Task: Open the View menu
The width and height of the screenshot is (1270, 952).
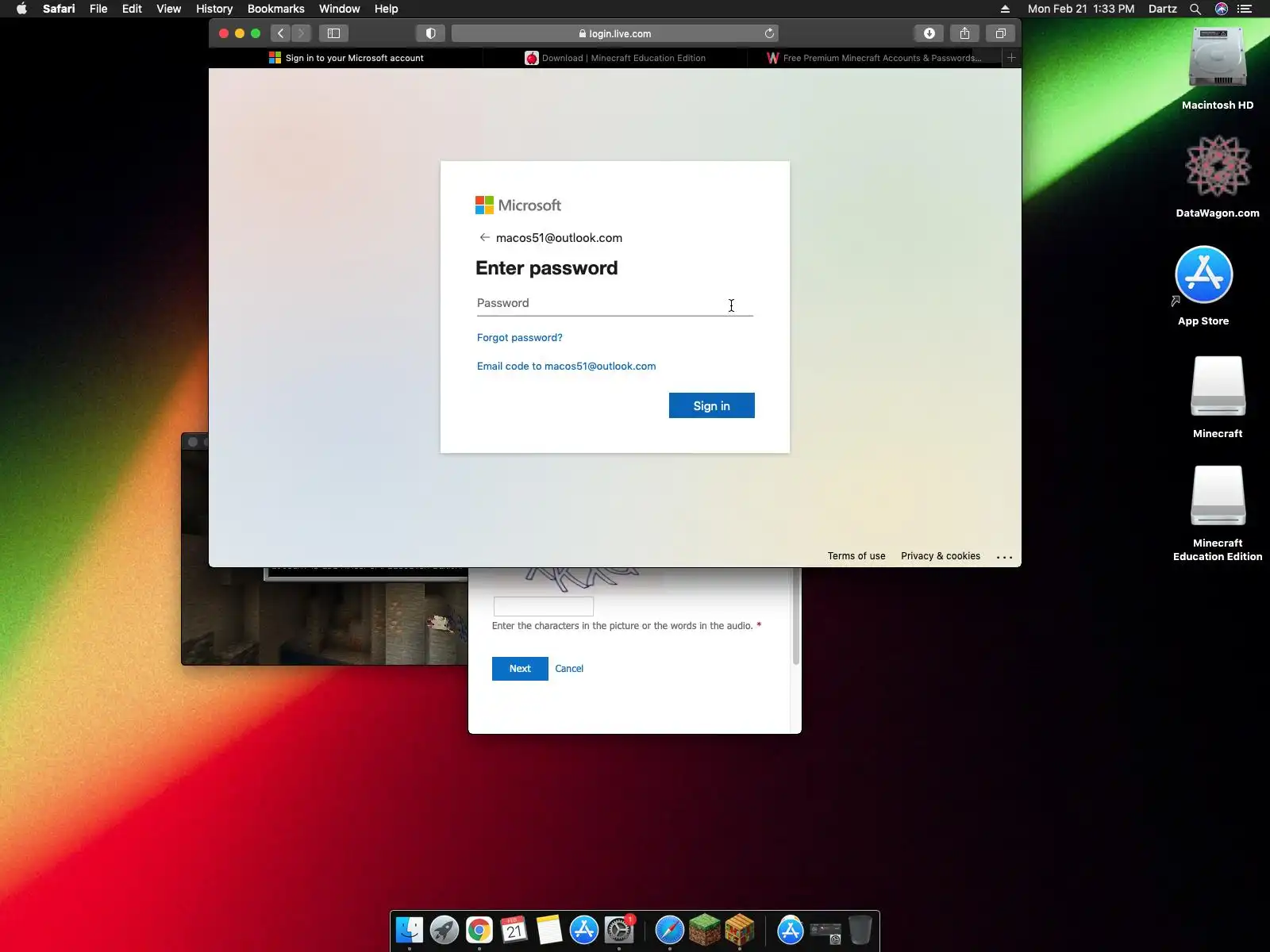Action: [x=168, y=9]
